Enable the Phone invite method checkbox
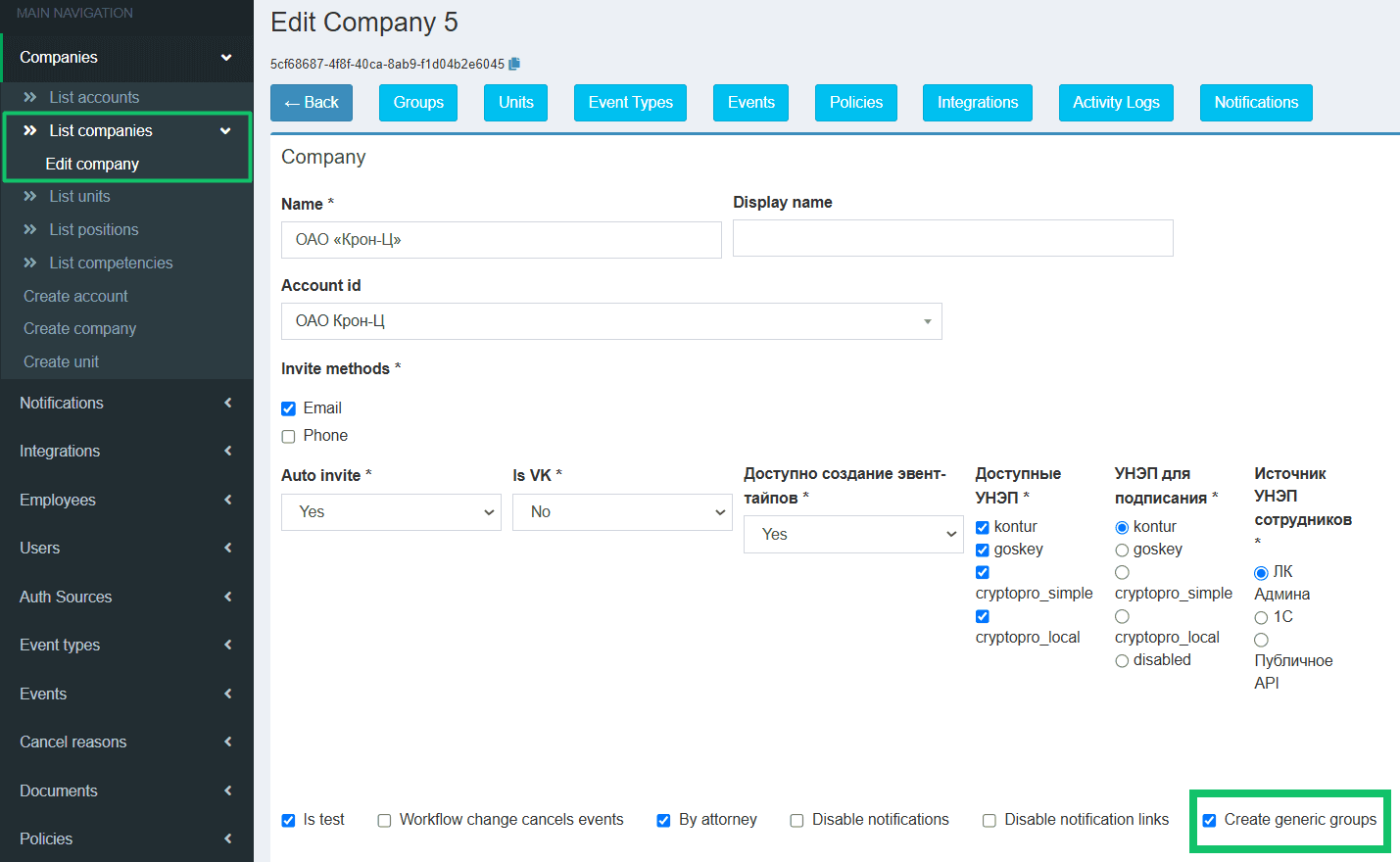 (288, 436)
